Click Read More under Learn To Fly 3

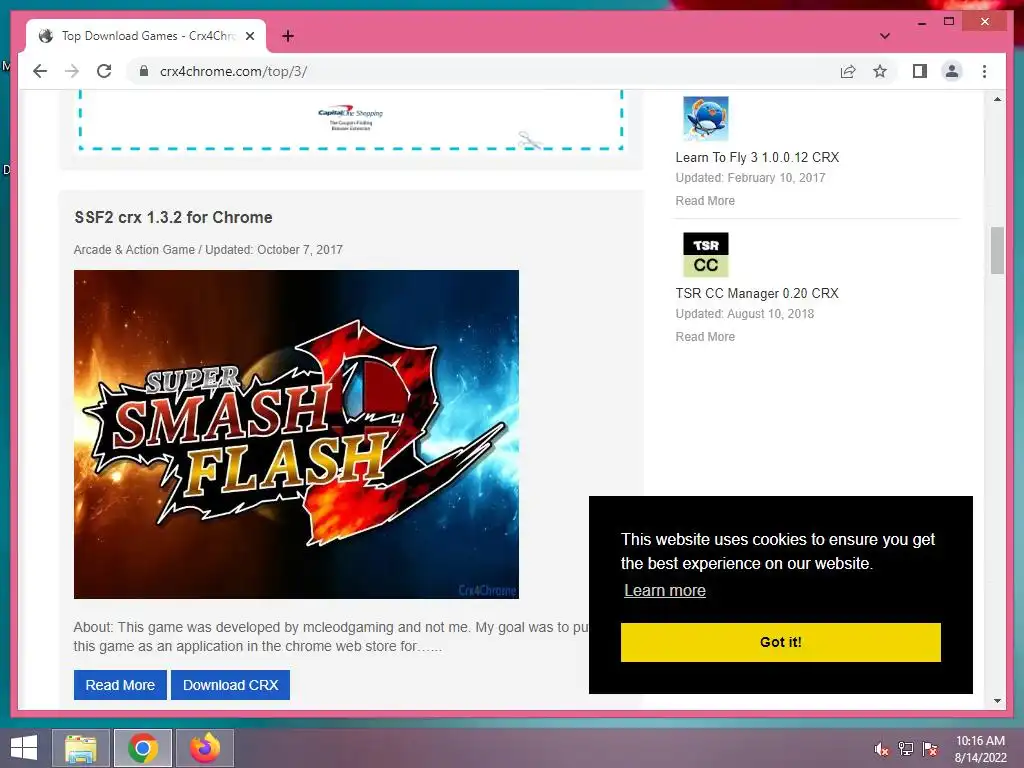click(x=705, y=200)
